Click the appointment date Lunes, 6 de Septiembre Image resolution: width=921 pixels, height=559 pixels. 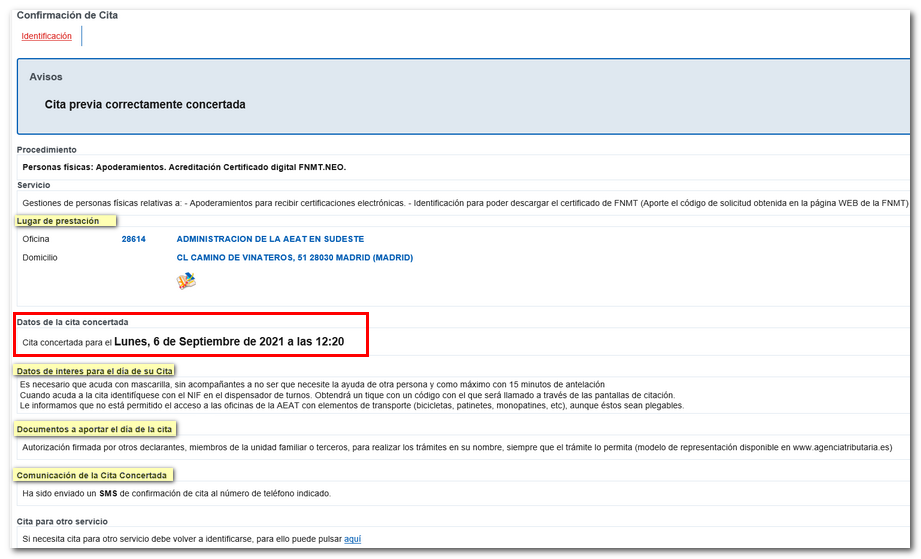tap(229, 342)
